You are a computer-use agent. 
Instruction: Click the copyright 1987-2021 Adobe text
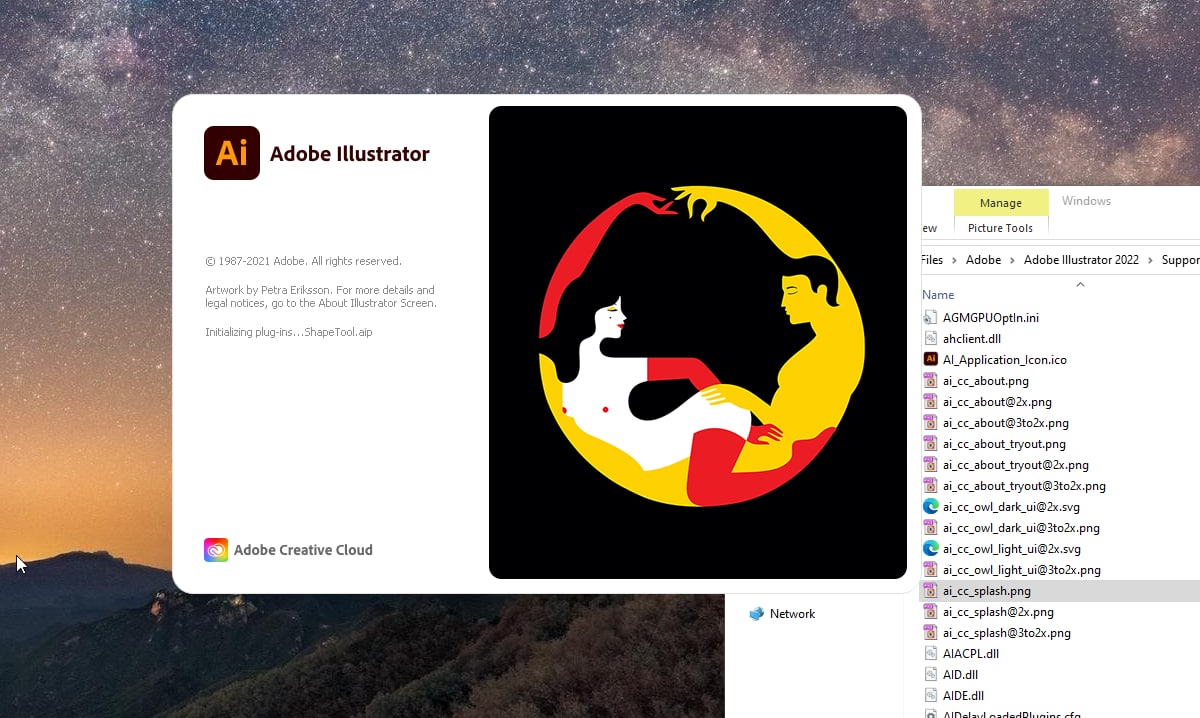[303, 261]
